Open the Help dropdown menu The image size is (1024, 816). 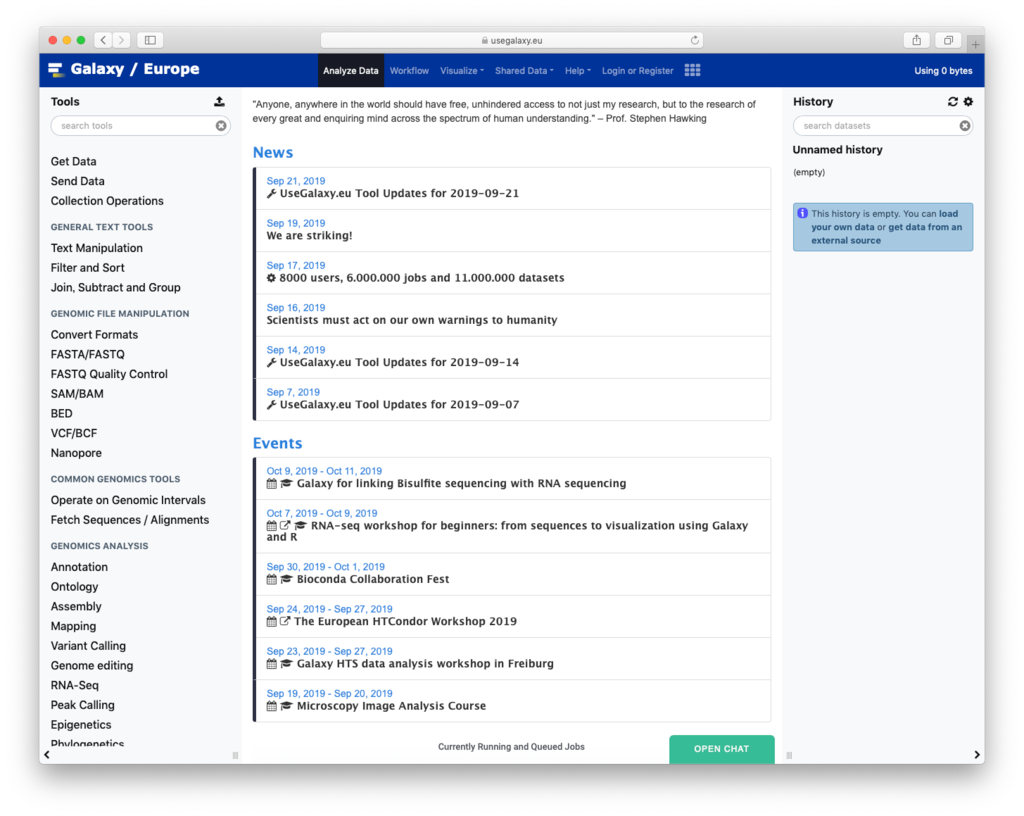(577, 71)
